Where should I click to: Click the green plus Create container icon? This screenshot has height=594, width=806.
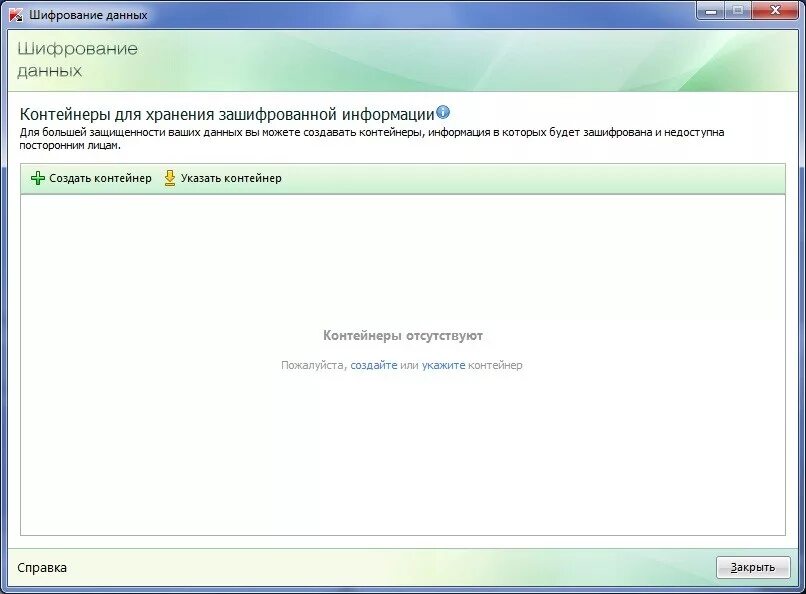point(38,178)
